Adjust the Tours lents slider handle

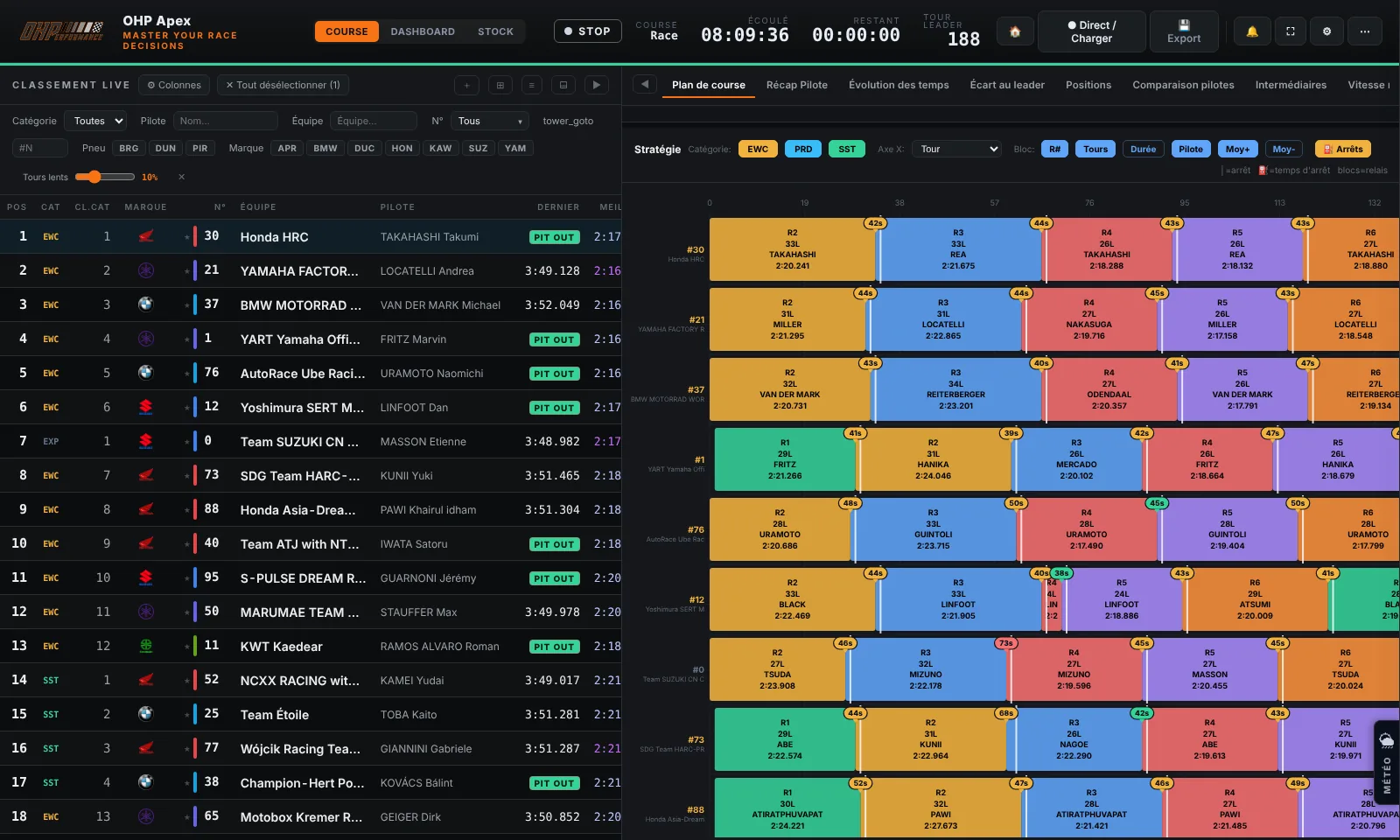point(94,177)
